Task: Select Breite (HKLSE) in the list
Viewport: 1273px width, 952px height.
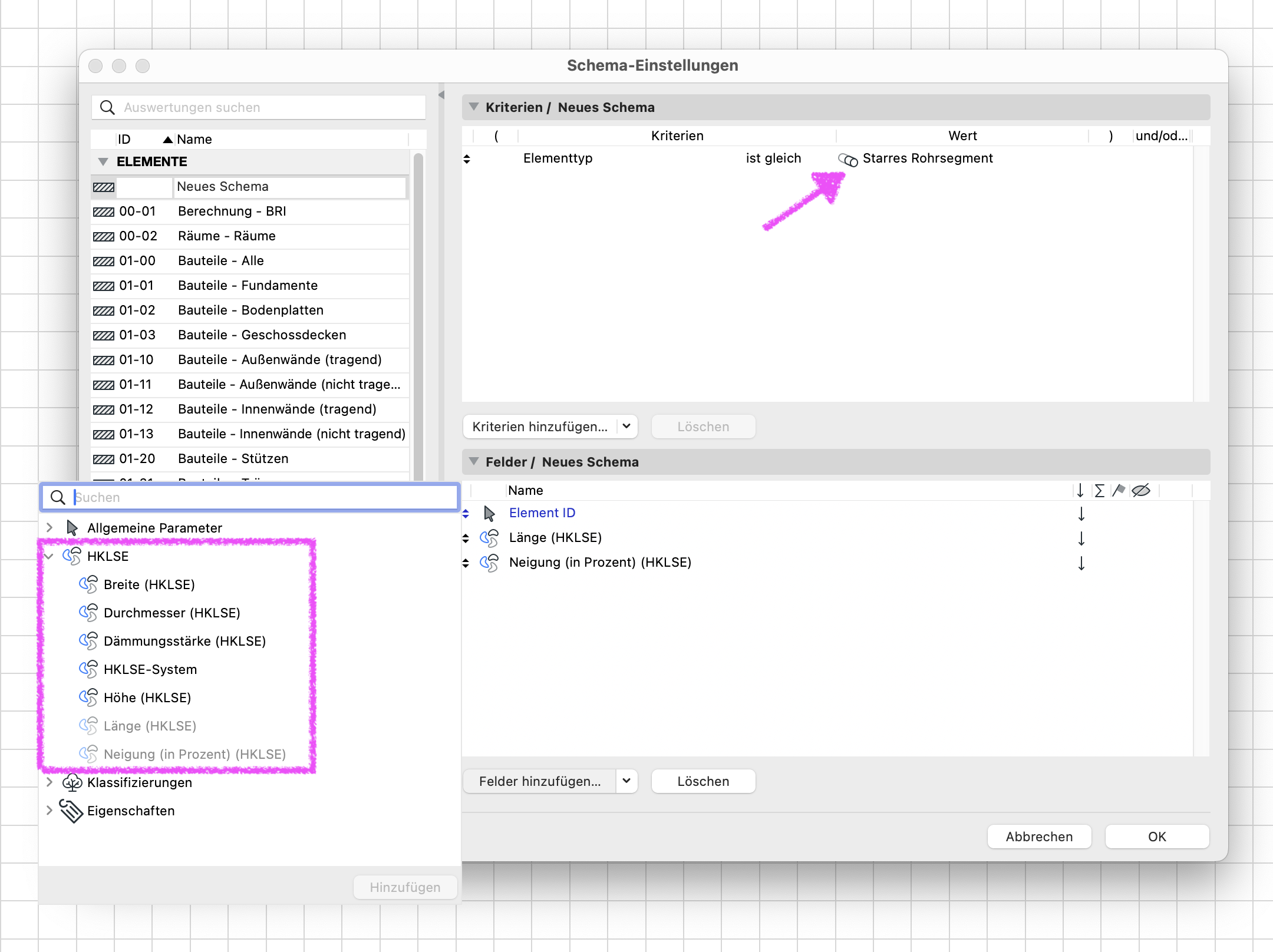Action: coord(149,584)
